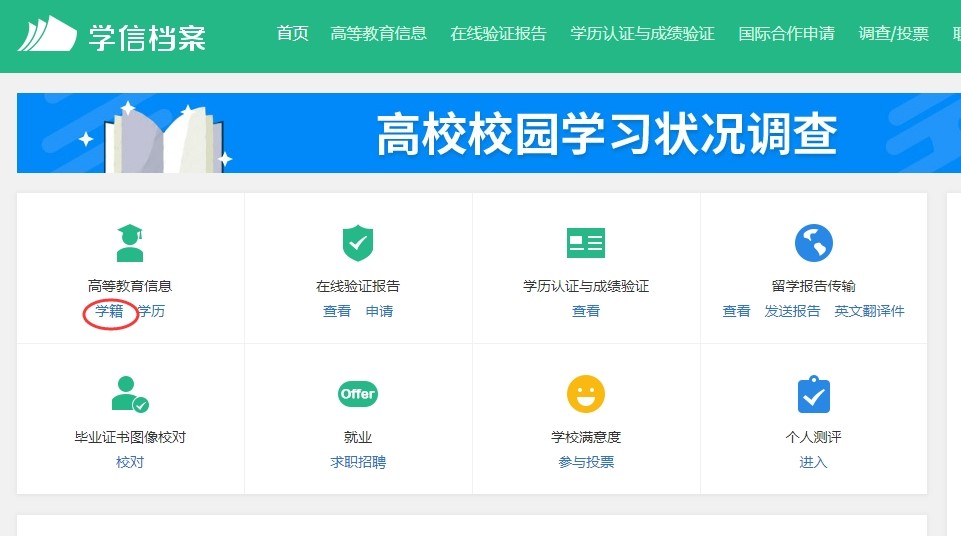The width and height of the screenshot is (961, 536).
Task: Click the 高等教育信息 graduate icon
Action: (x=130, y=243)
